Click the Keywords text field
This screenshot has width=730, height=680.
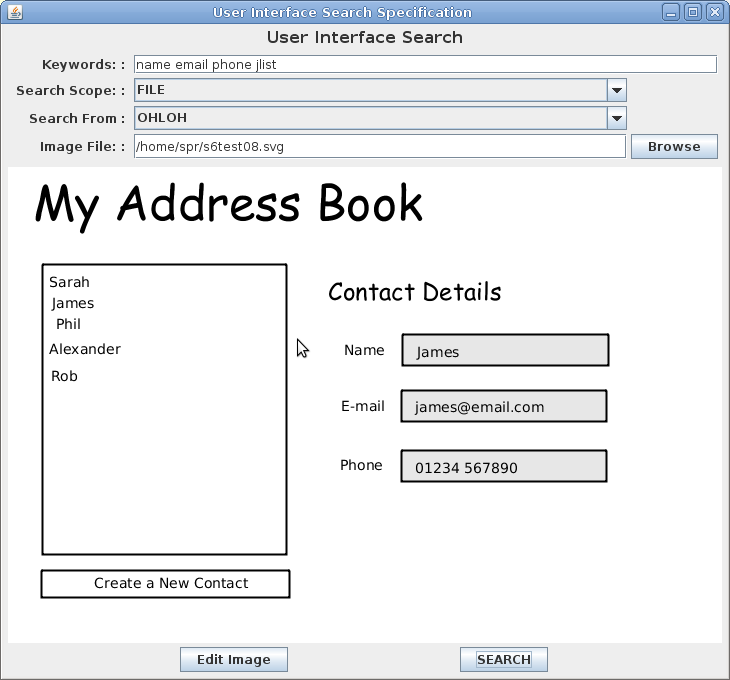[425, 64]
